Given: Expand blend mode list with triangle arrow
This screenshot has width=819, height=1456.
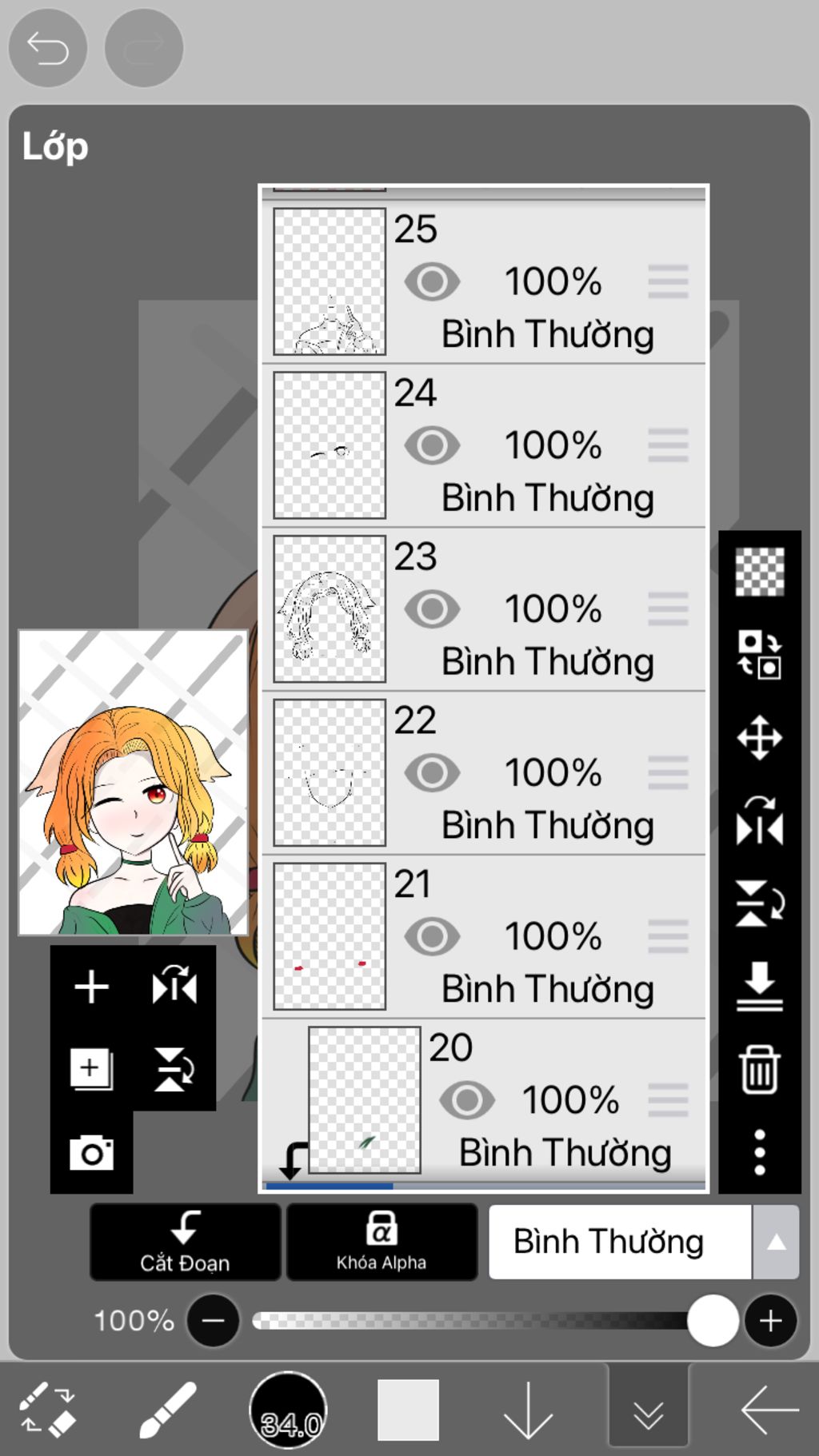Looking at the screenshot, I should pos(776,1242).
